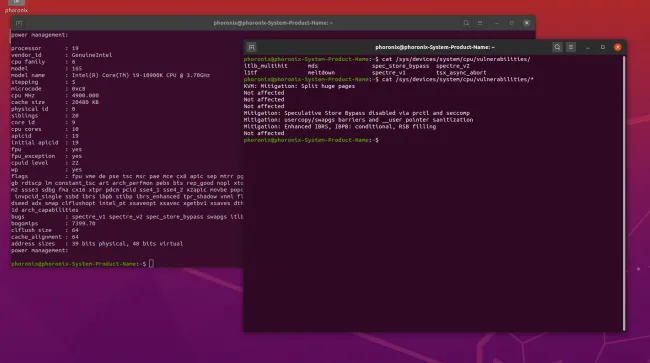Screen dimensions: 650x363
Task: Click the 'stepping : 5' line
Action: (x=43, y=82)
